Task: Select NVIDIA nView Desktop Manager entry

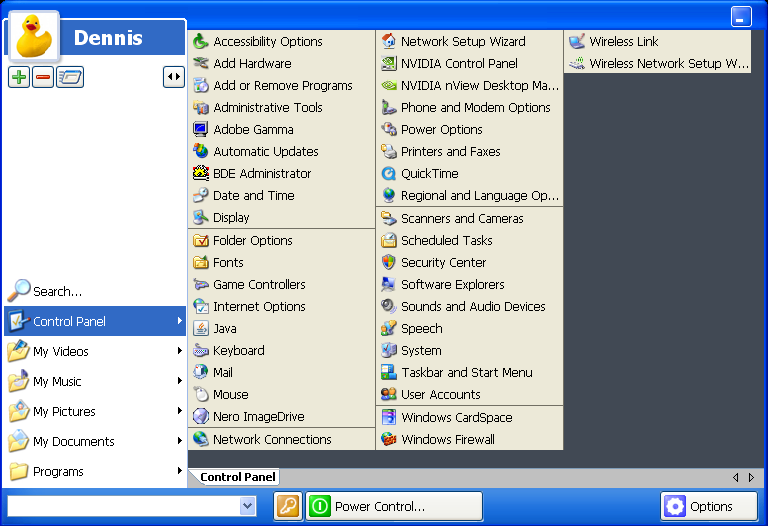Action: 470,85
